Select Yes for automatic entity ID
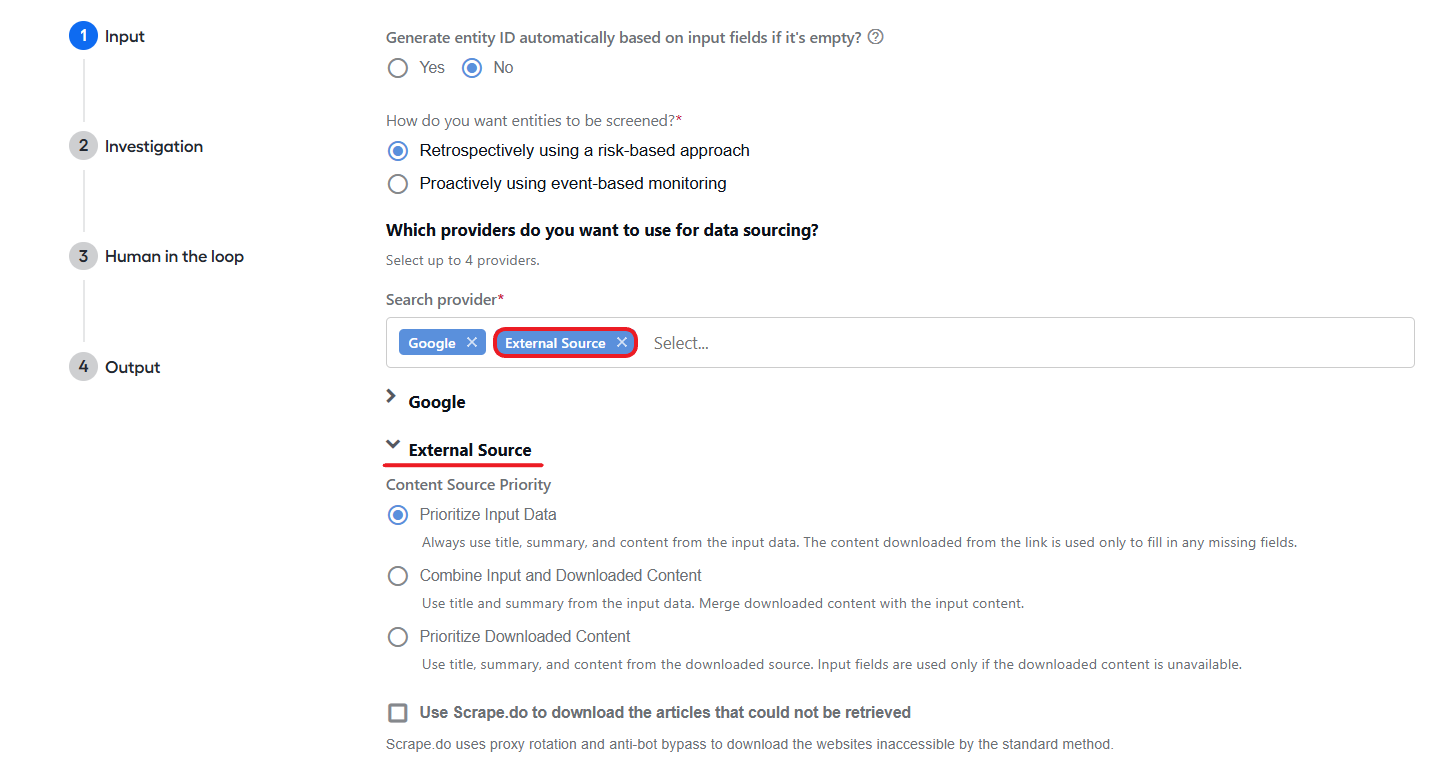The height and width of the screenshot is (759, 1444). tap(398, 68)
